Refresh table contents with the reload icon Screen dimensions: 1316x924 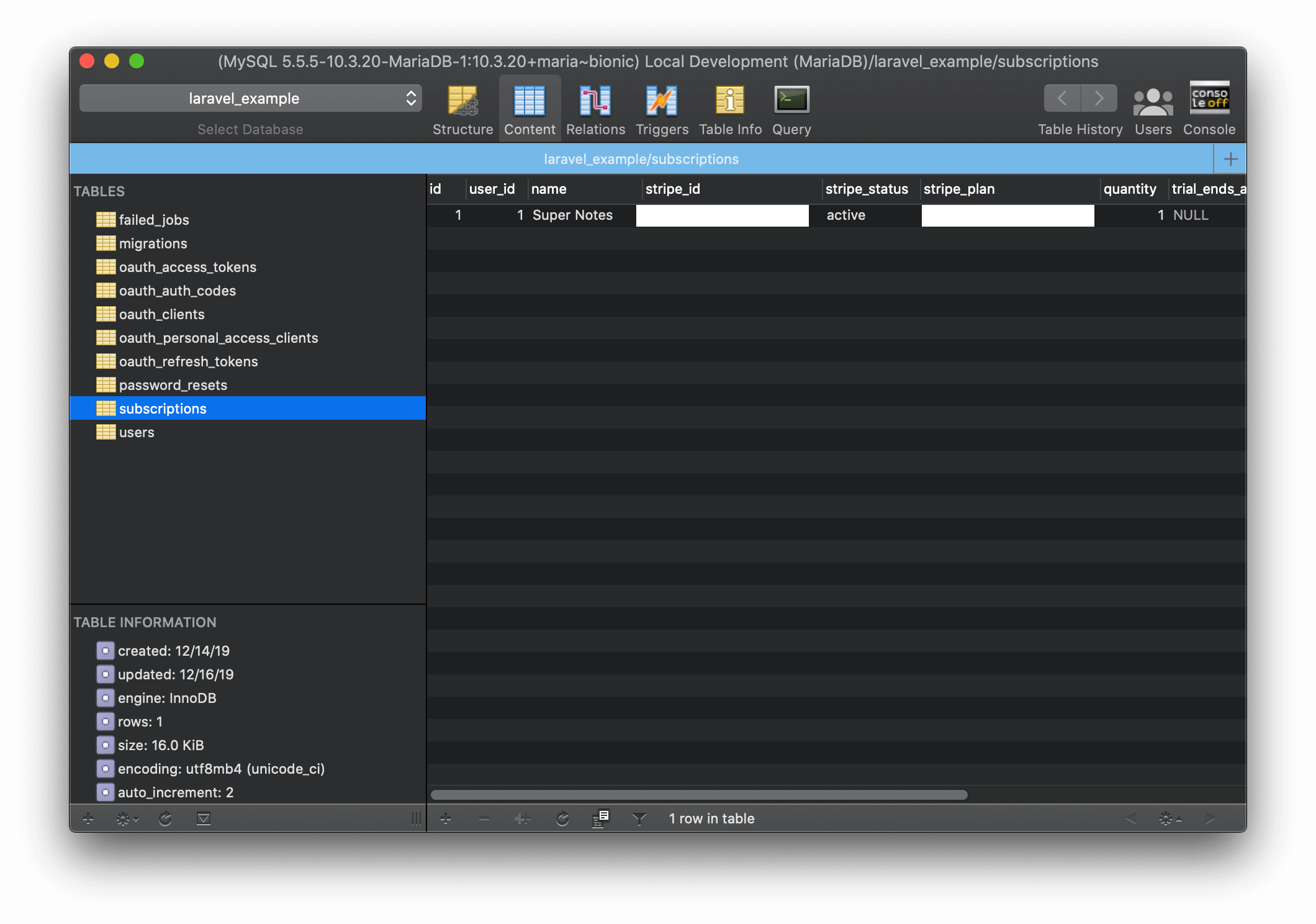(x=562, y=819)
